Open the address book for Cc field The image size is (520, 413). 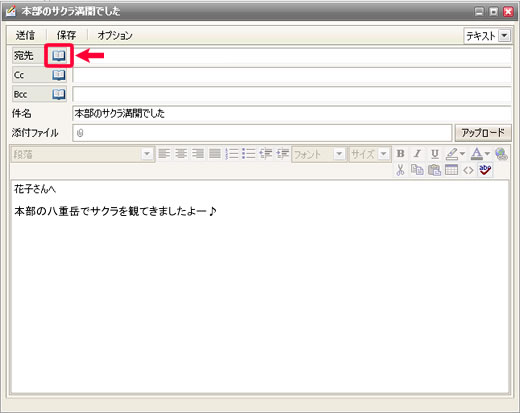tap(59, 75)
